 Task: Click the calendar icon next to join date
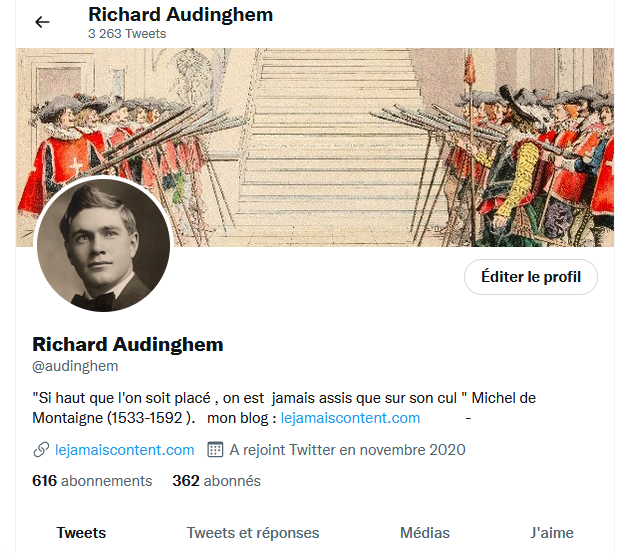coord(215,450)
